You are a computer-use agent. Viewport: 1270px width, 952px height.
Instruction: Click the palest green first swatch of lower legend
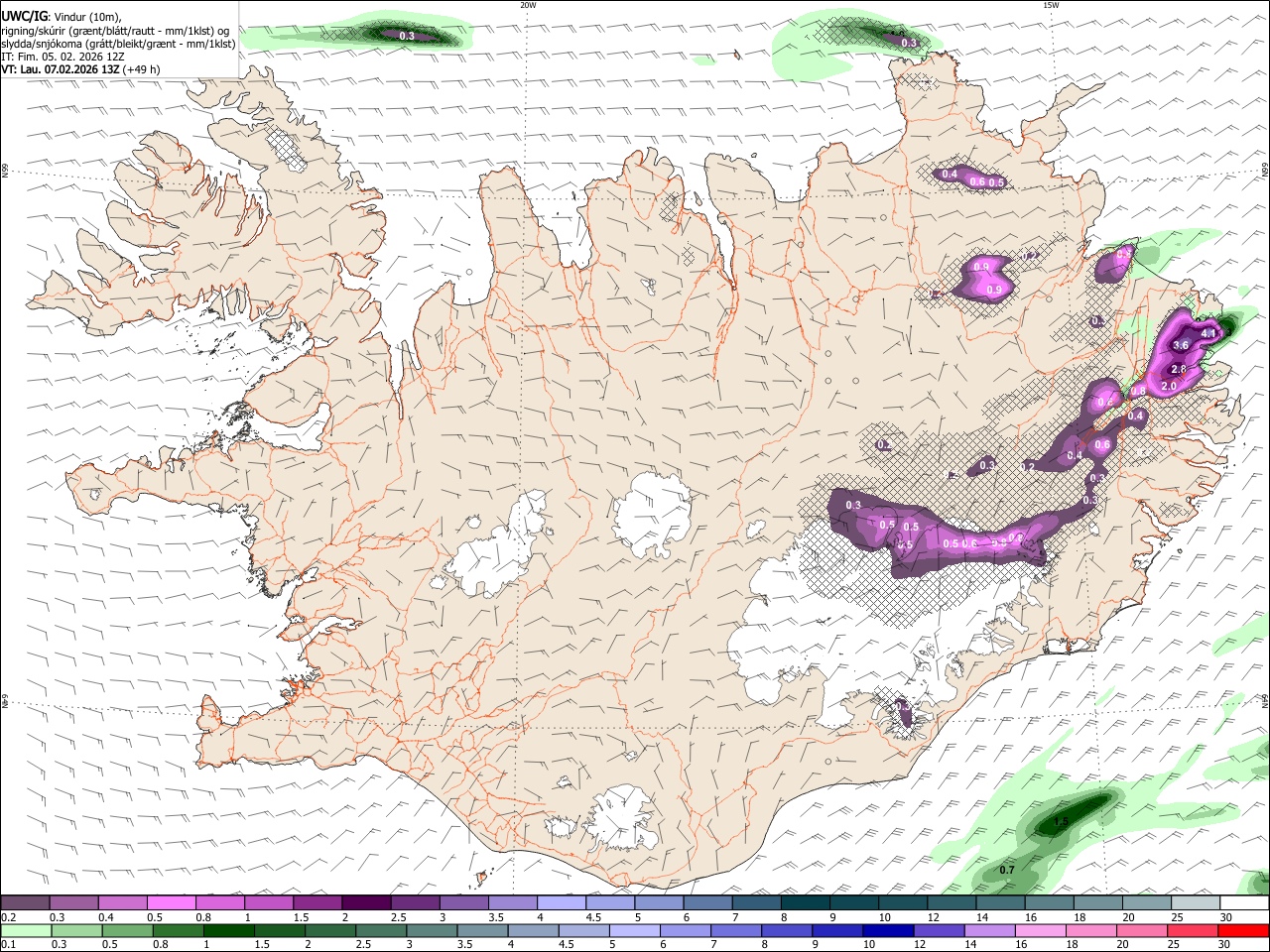tap(26, 931)
